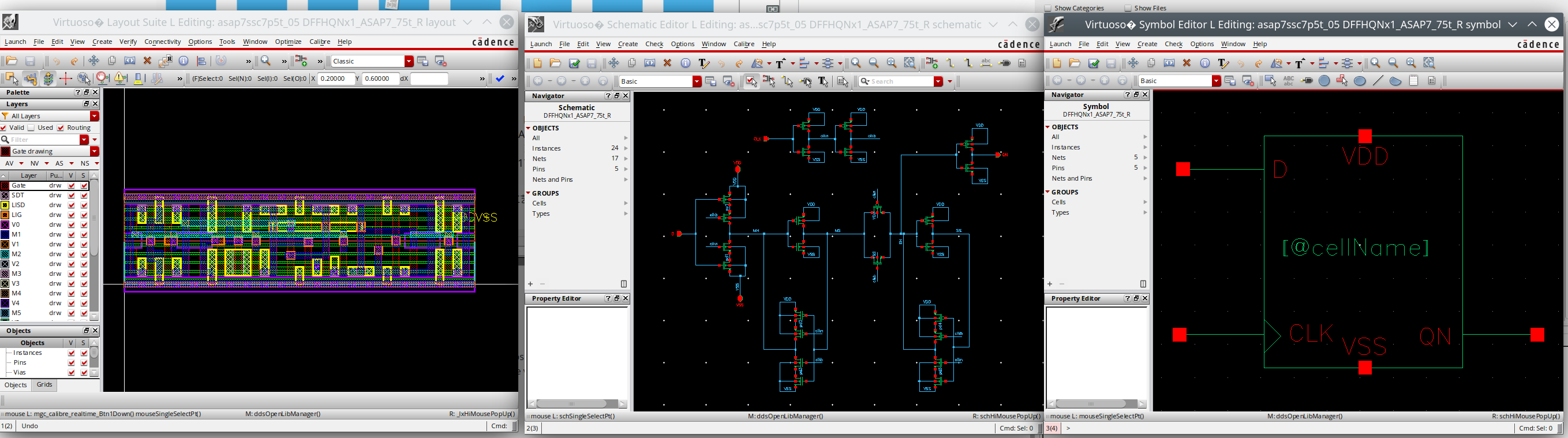Click Zoom to Fit icon in Schematic Editor
This screenshot has height=438, width=1568.
pyautogui.click(x=892, y=63)
